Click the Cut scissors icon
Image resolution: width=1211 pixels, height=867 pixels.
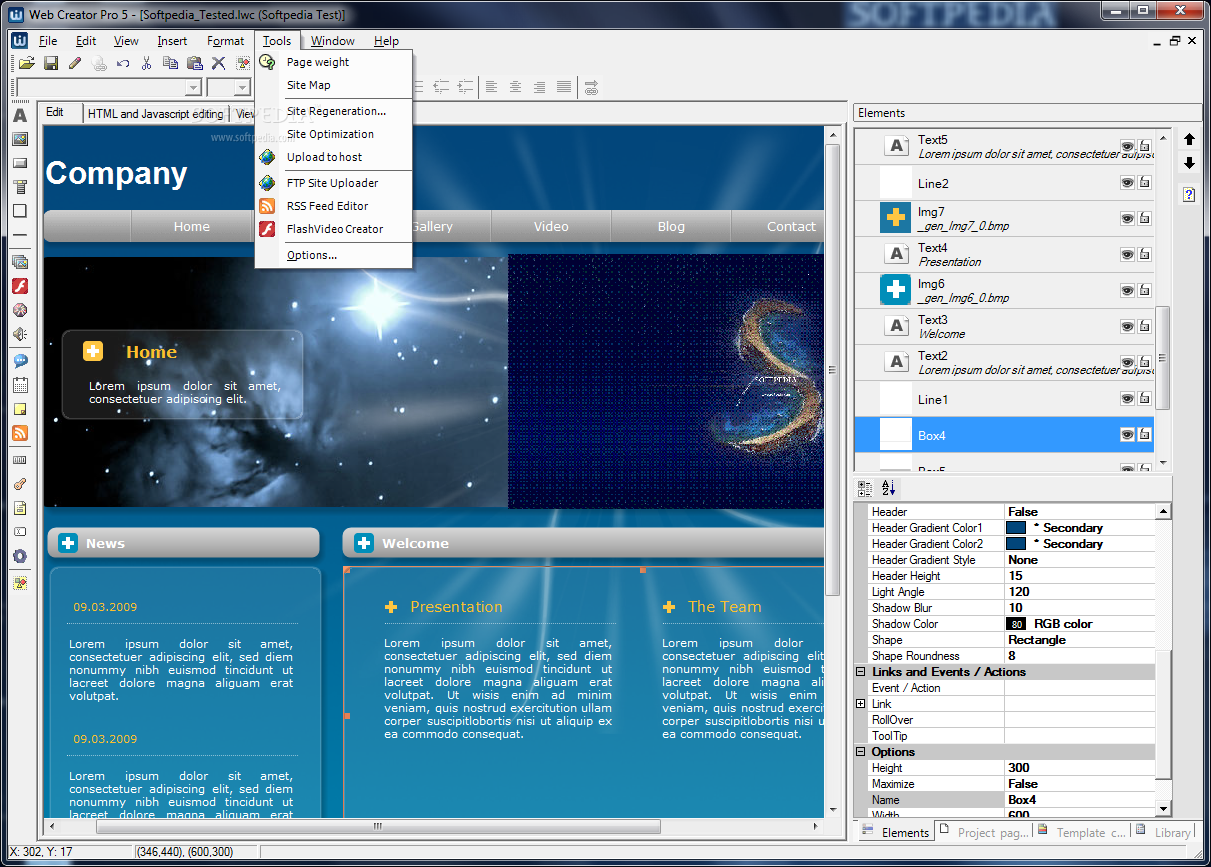(x=147, y=63)
